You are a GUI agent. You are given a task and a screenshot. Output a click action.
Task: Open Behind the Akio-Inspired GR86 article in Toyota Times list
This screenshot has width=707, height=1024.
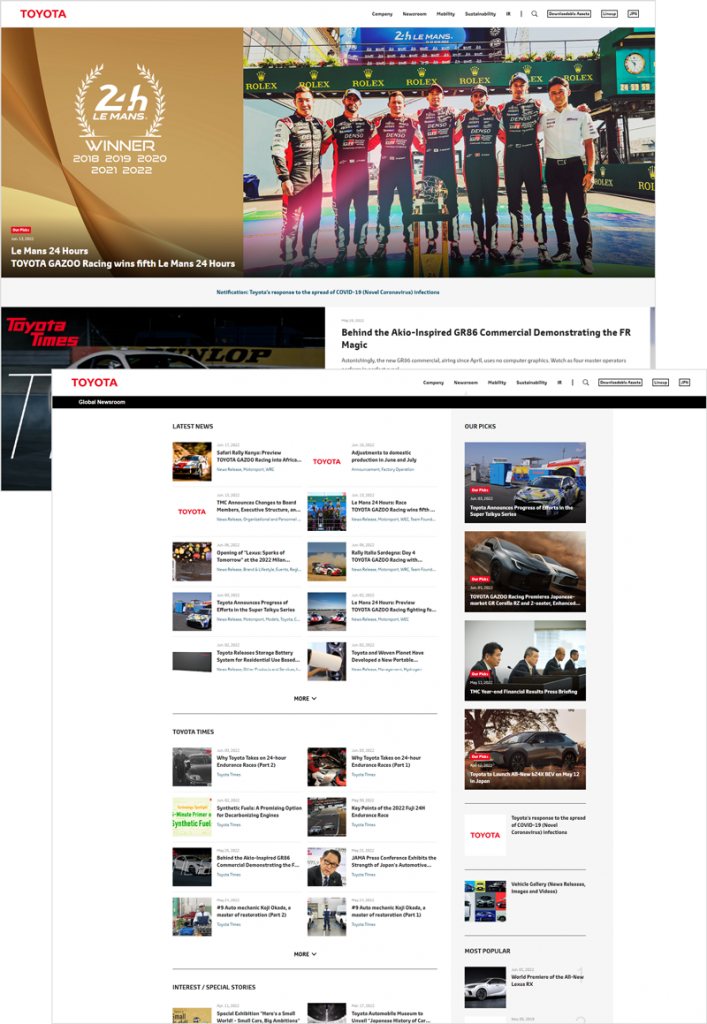pos(258,861)
